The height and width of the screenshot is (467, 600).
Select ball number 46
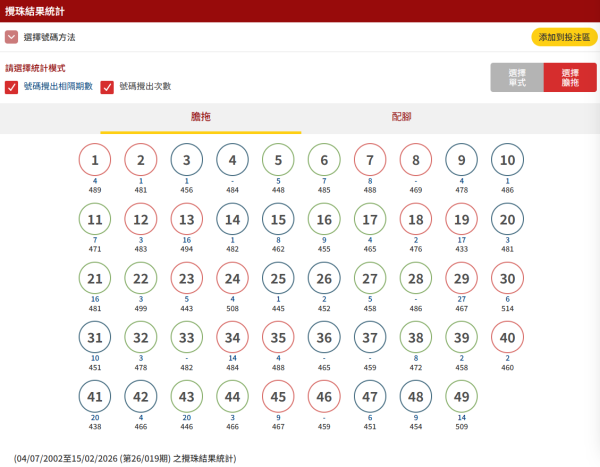pos(324,398)
